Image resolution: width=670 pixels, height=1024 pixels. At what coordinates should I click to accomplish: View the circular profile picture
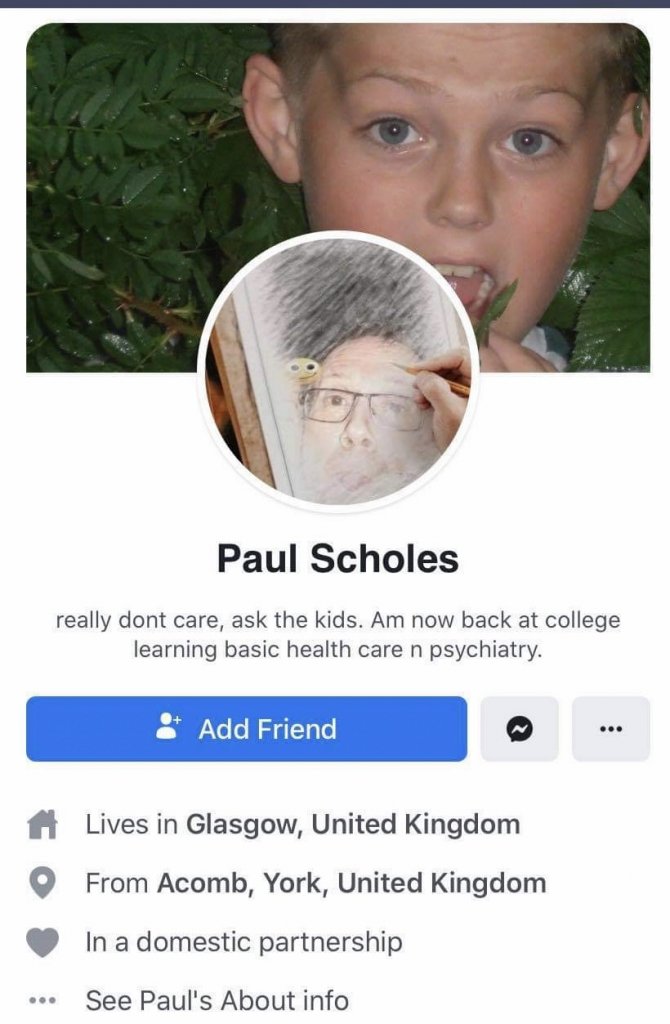pos(338,371)
